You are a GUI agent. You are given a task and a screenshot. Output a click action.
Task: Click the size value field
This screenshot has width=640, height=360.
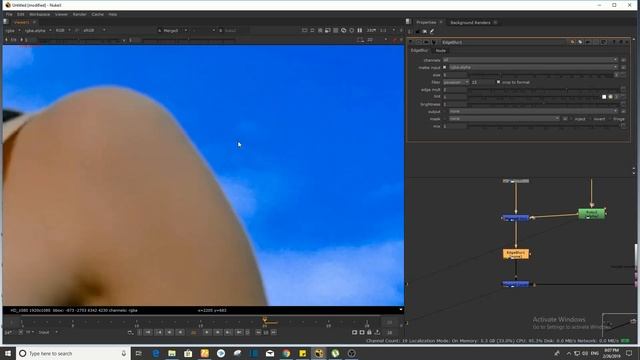[x=455, y=75]
